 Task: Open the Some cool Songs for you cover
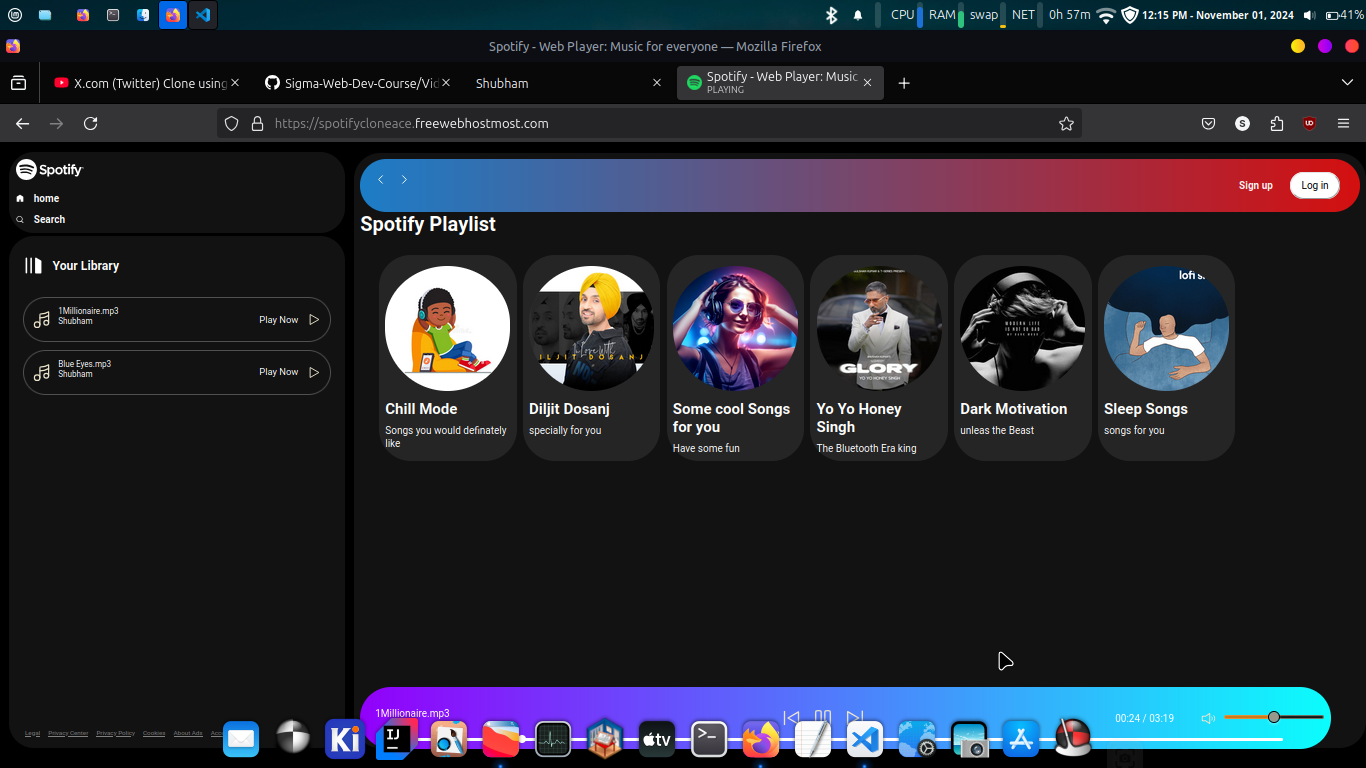point(735,328)
